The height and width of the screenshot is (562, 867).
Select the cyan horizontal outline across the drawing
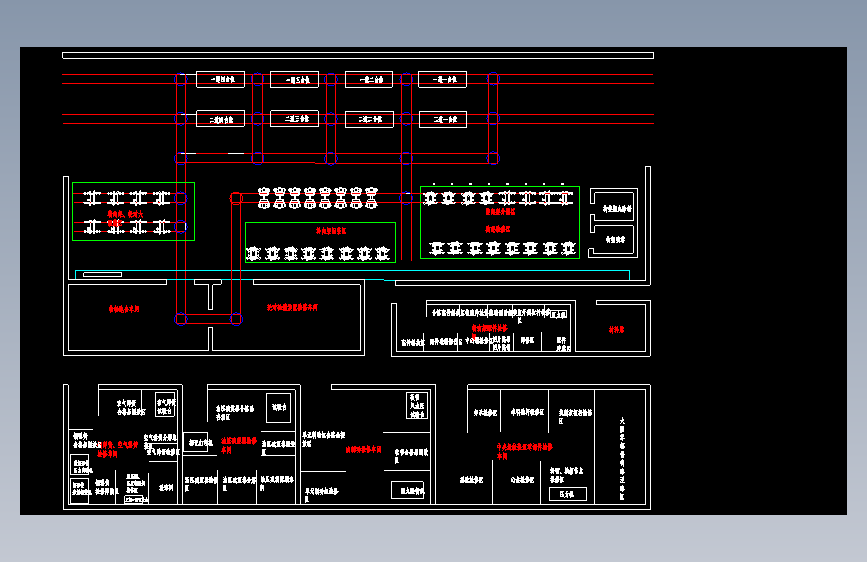[x=352, y=275]
